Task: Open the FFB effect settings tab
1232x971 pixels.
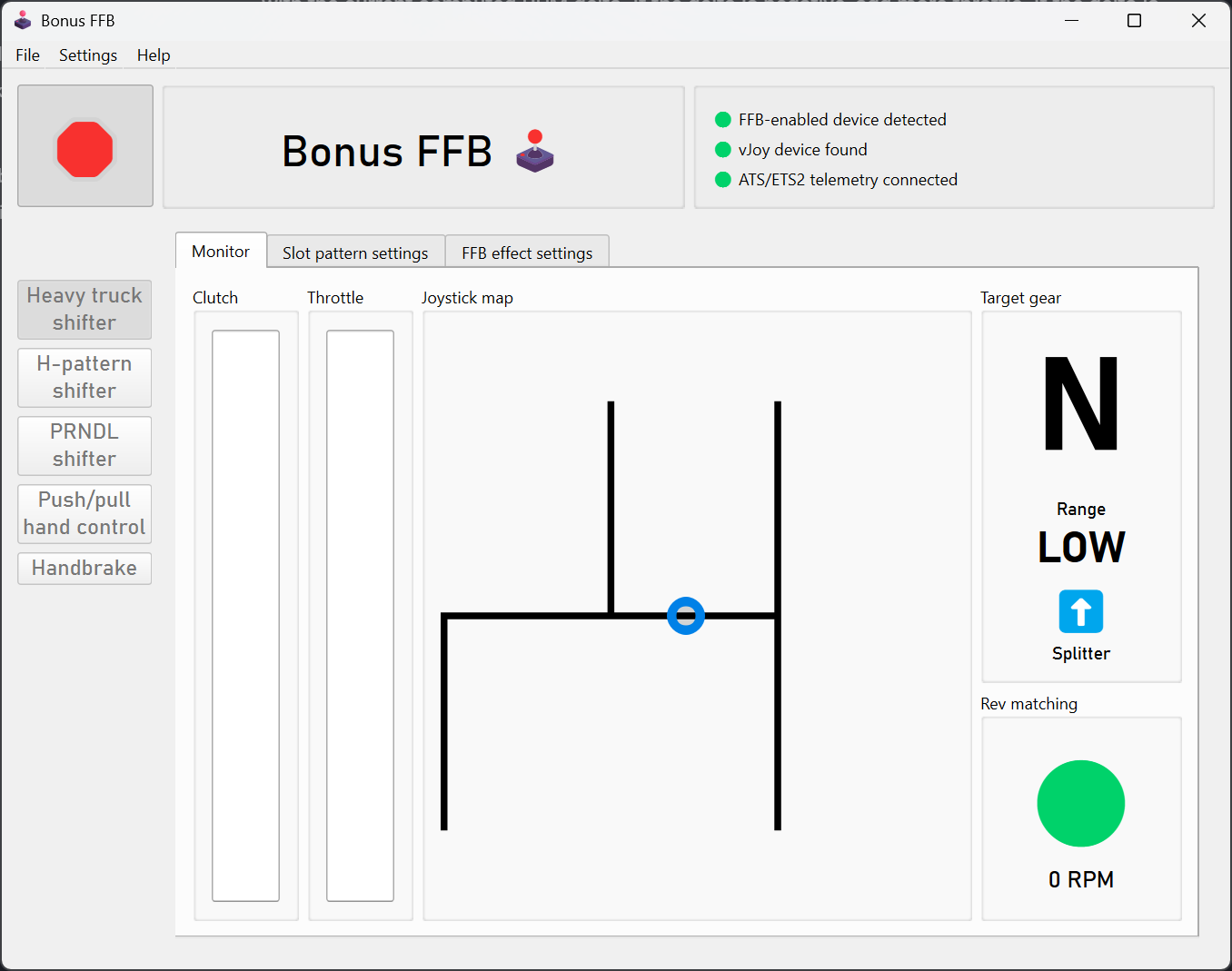Action: point(527,253)
